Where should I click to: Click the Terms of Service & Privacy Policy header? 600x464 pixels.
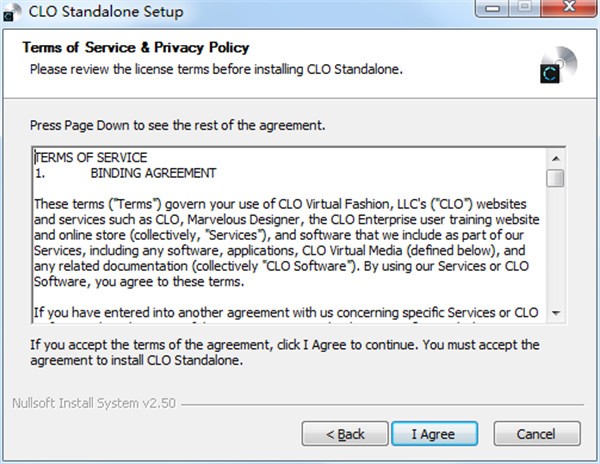coord(136,48)
